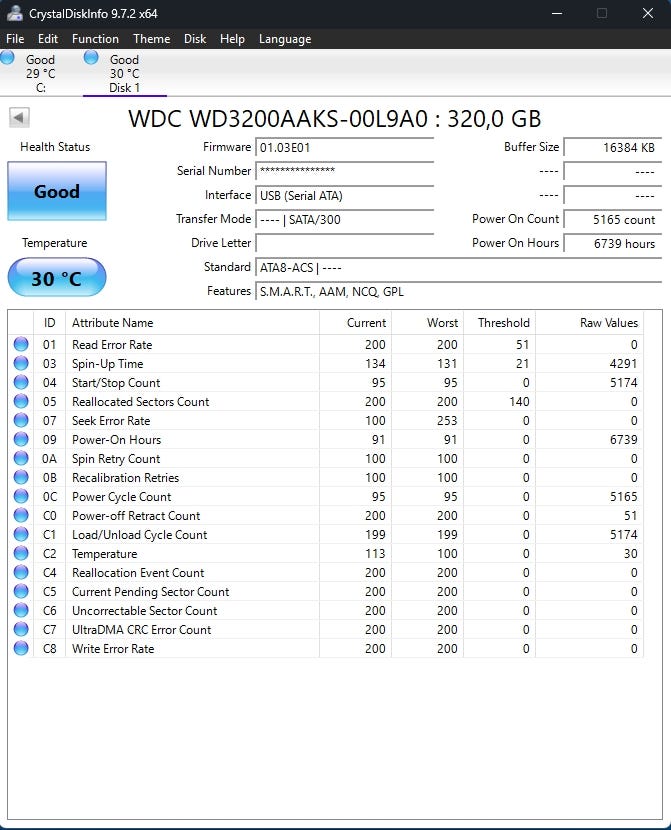Click the status circle for Start/Stop Count

tap(21, 382)
